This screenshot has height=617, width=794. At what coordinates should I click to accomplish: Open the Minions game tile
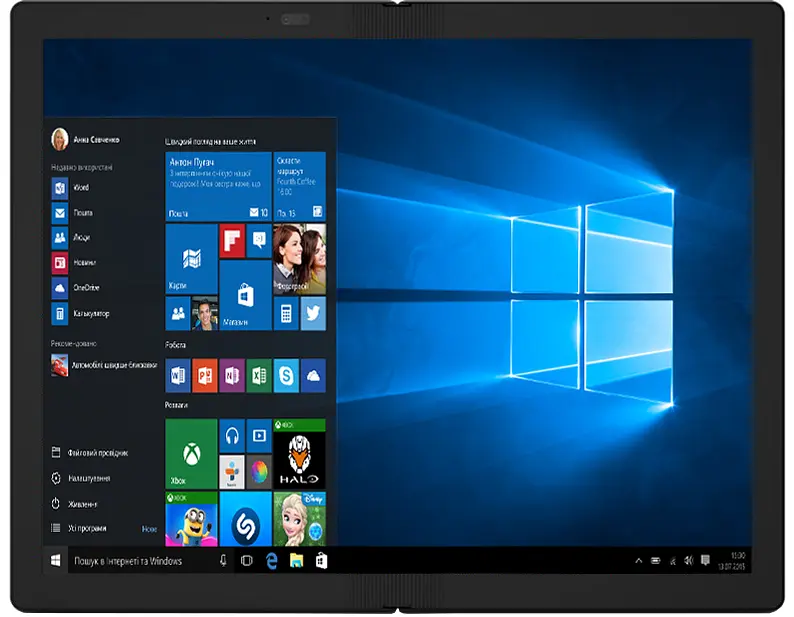coord(191,519)
